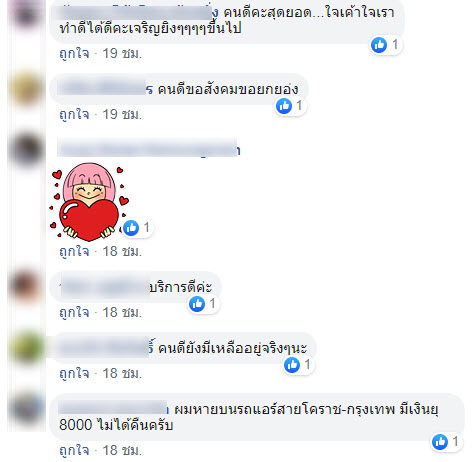This screenshot has width=473, height=462.
Task: Open the 18 ชม. timestamp under sticker comment
Action: click(x=122, y=251)
